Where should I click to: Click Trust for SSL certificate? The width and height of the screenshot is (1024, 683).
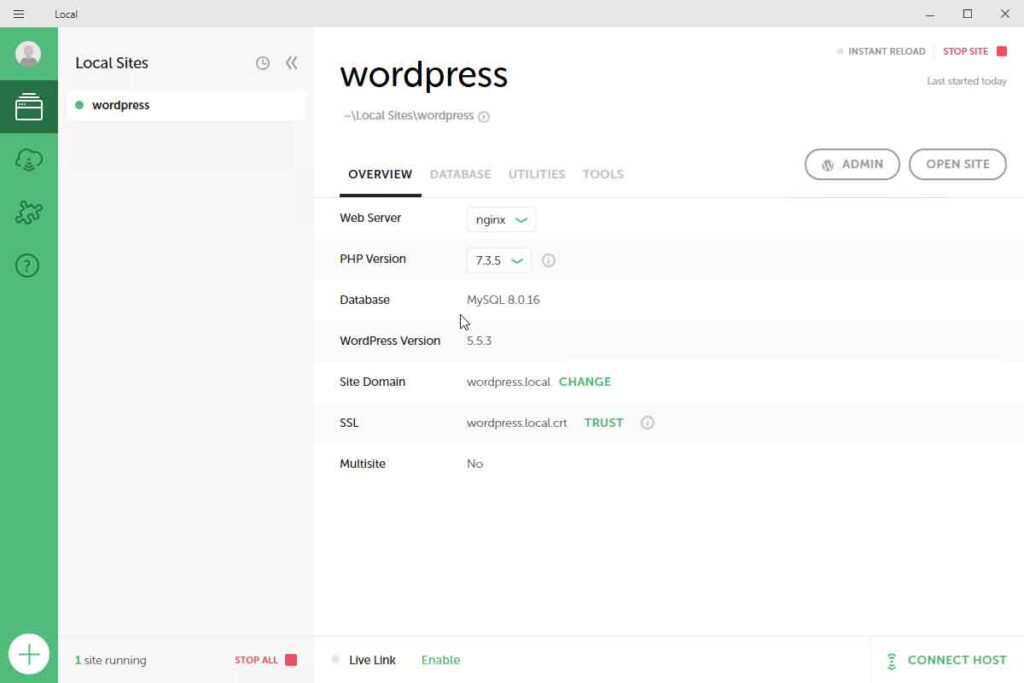(x=603, y=422)
